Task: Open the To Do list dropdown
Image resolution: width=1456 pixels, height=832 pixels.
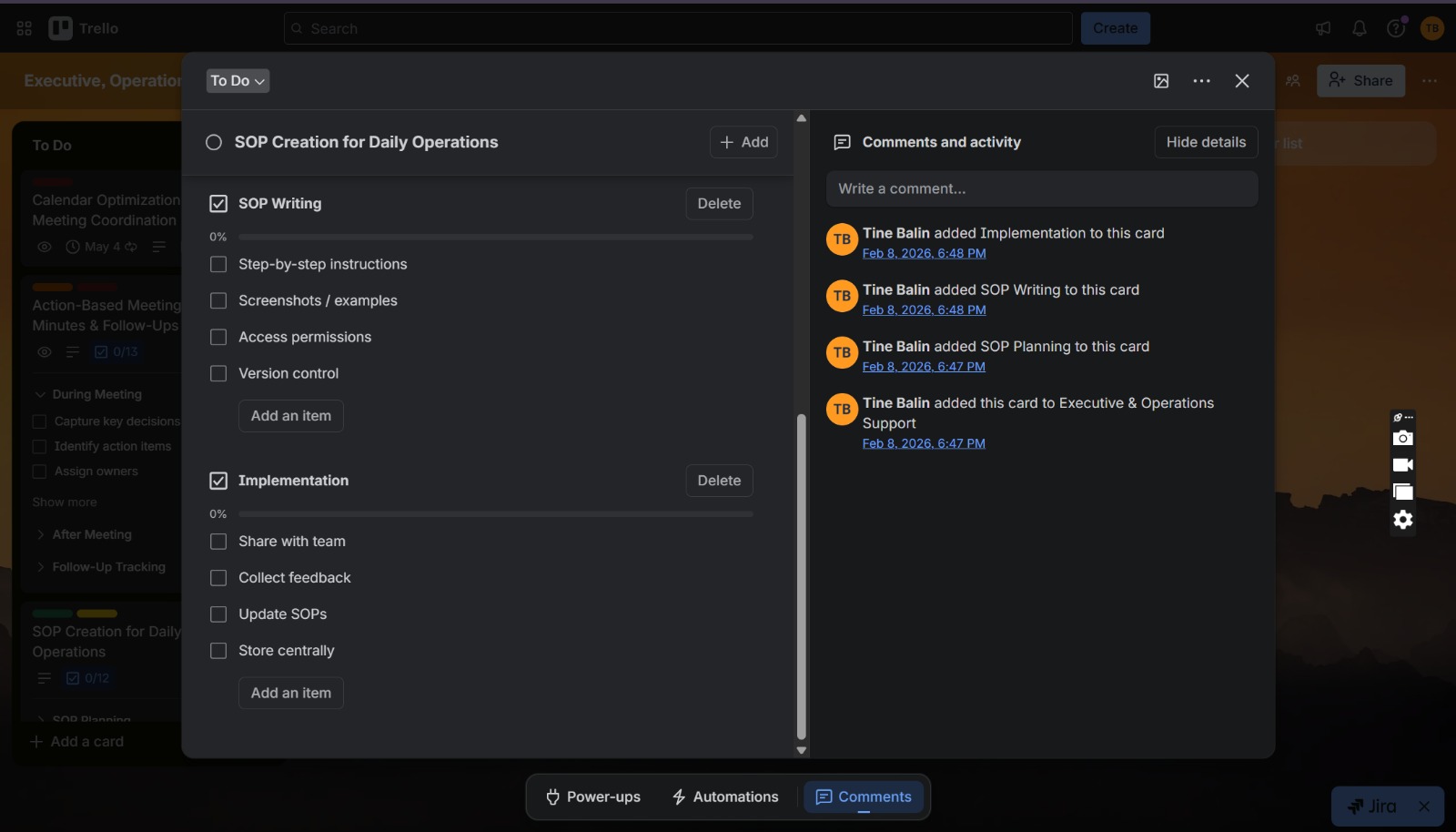Action: 238,81
